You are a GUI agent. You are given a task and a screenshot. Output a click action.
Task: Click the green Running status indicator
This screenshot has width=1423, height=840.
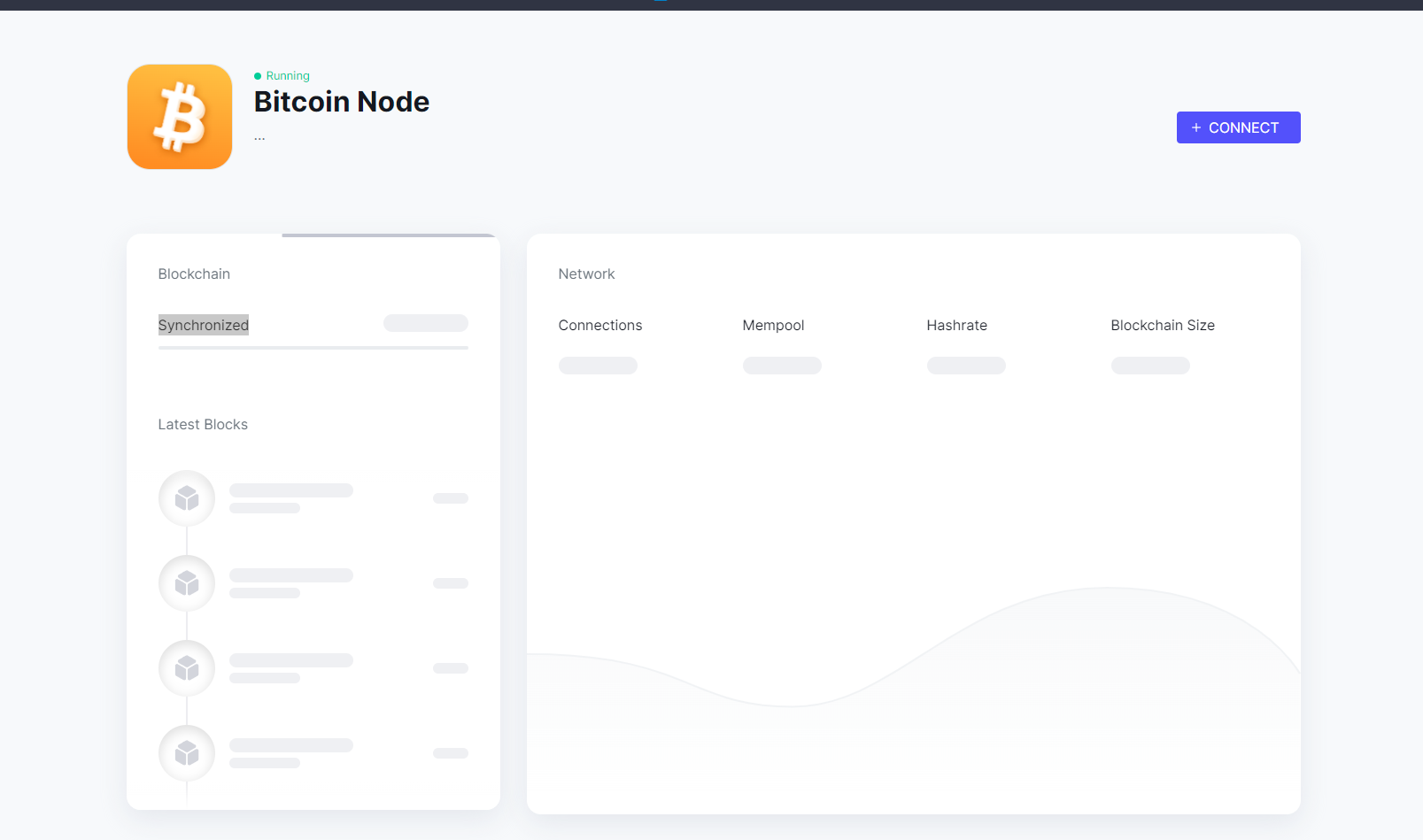(x=282, y=76)
